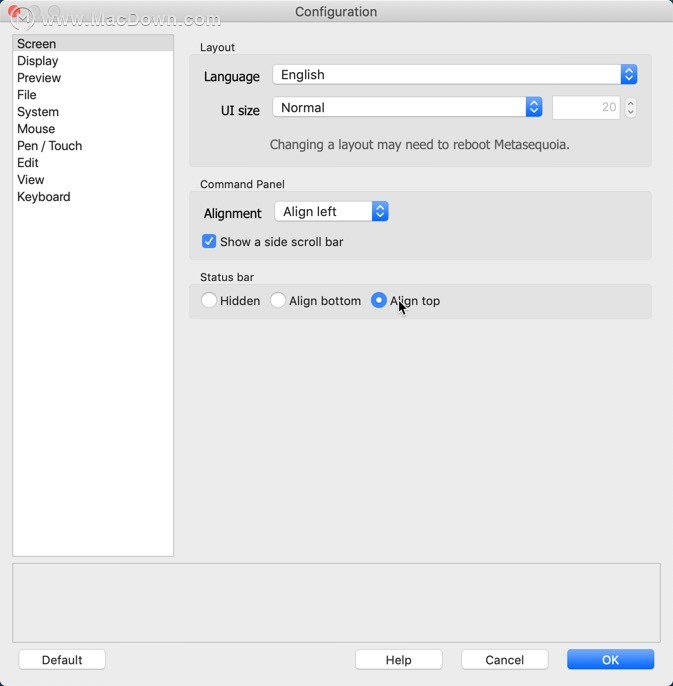Open Keyboard shortcut settings
This screenshot has height=686, width=673.
pyautogui.click(x=93, y=197)
